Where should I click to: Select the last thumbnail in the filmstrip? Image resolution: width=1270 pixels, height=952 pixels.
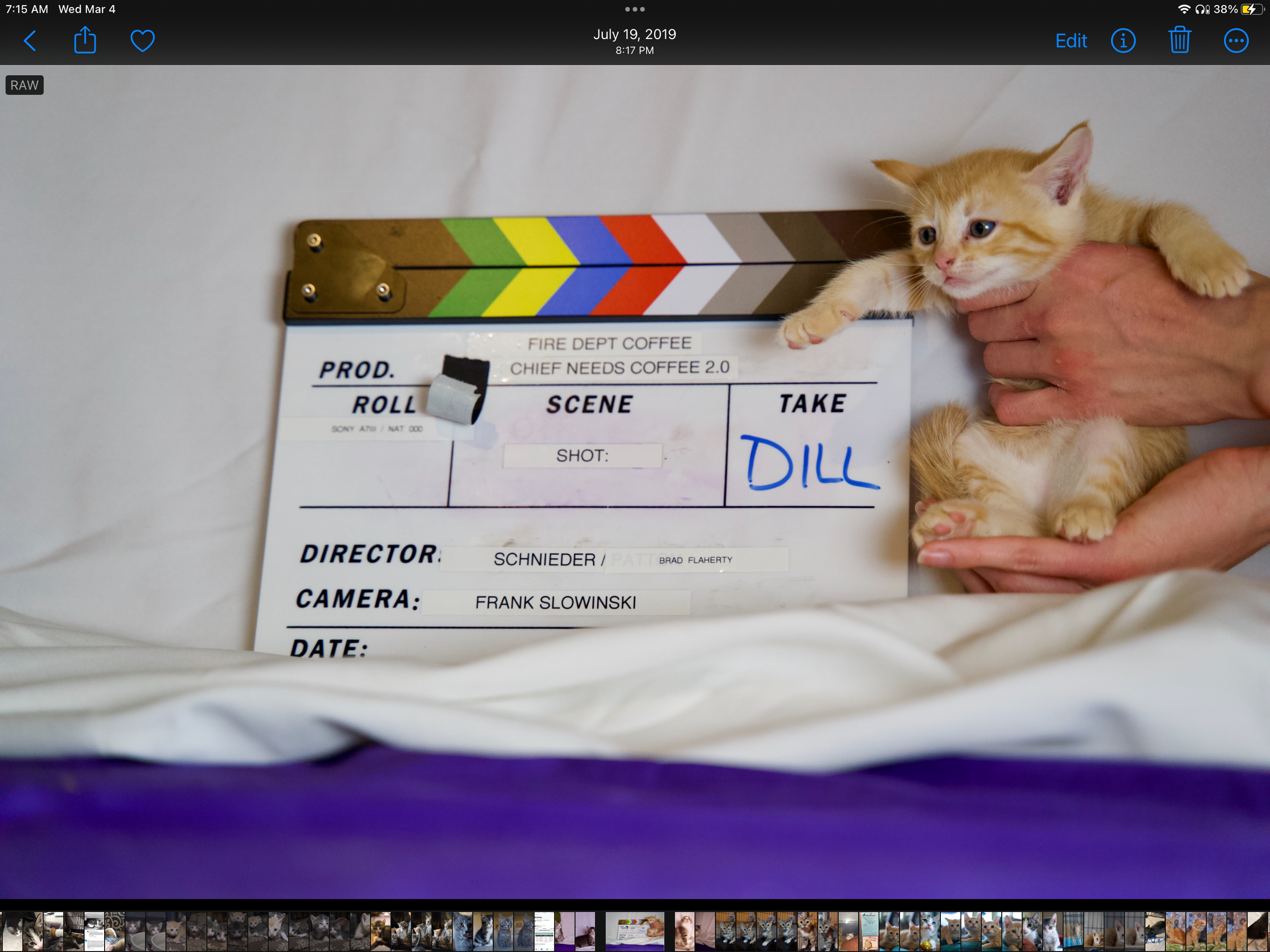[1257, 931]
